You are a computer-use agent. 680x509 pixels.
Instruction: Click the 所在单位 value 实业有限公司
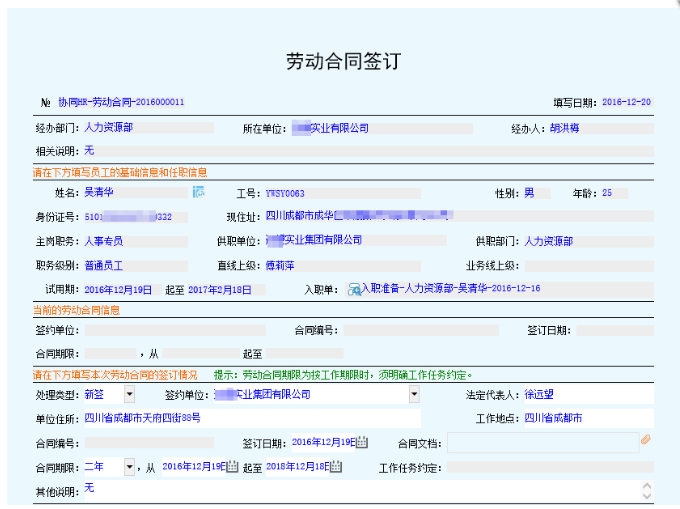tap(340, 128)
